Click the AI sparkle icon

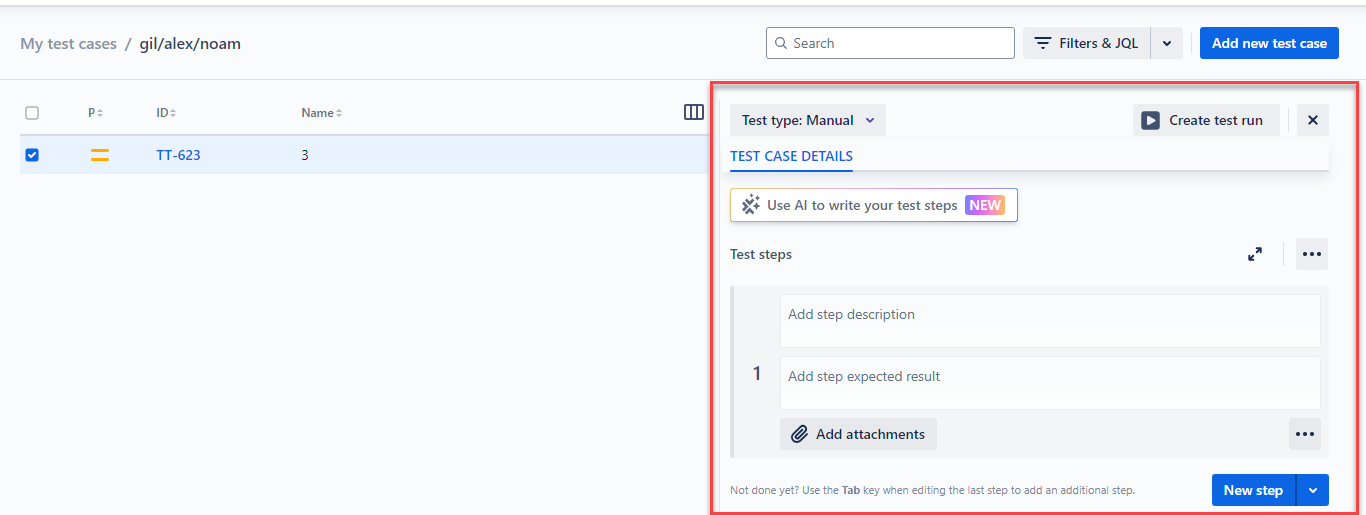coord(751,205)
